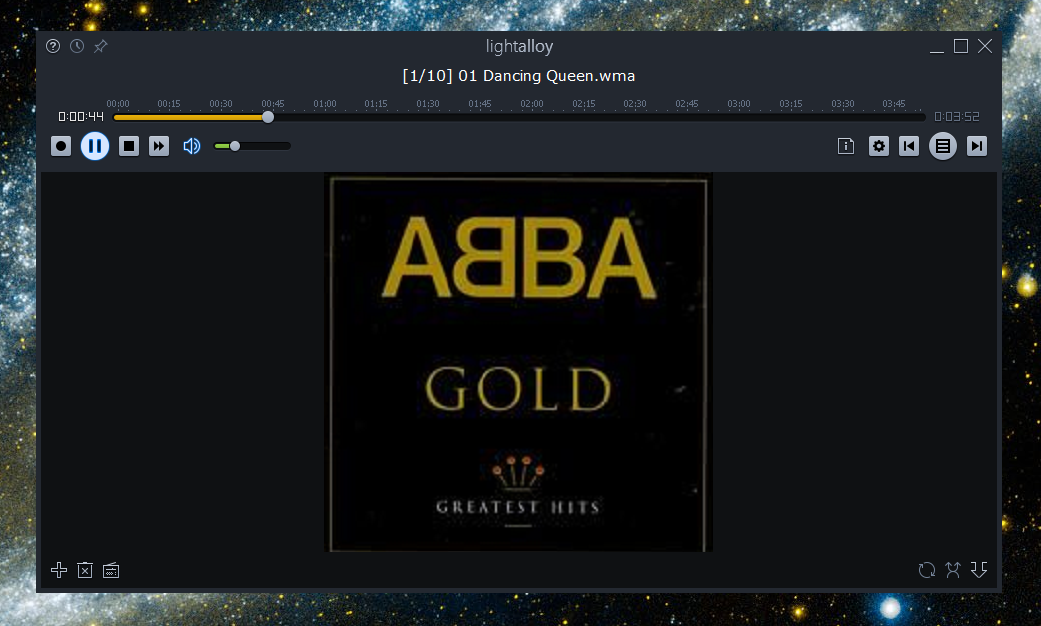Pause the Dancing Queen track
This screenshot has height=626, width=1041.
pos(95,146)
